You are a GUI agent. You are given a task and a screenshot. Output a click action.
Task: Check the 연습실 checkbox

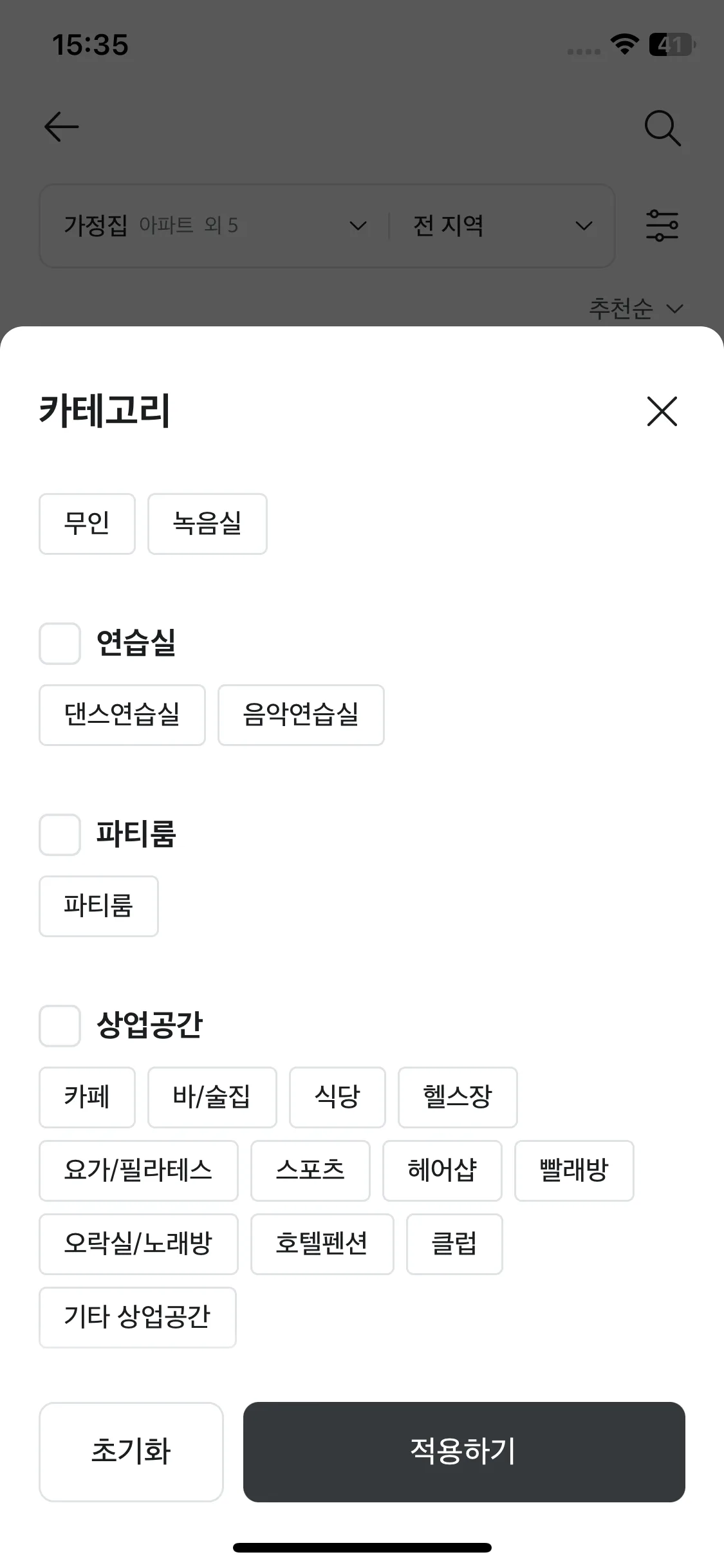60,644
